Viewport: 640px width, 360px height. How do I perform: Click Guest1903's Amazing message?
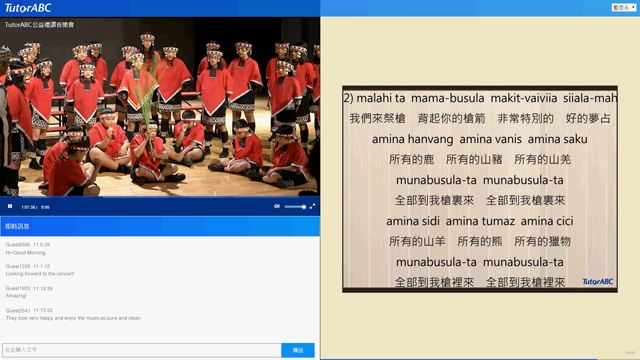(16, 296)
